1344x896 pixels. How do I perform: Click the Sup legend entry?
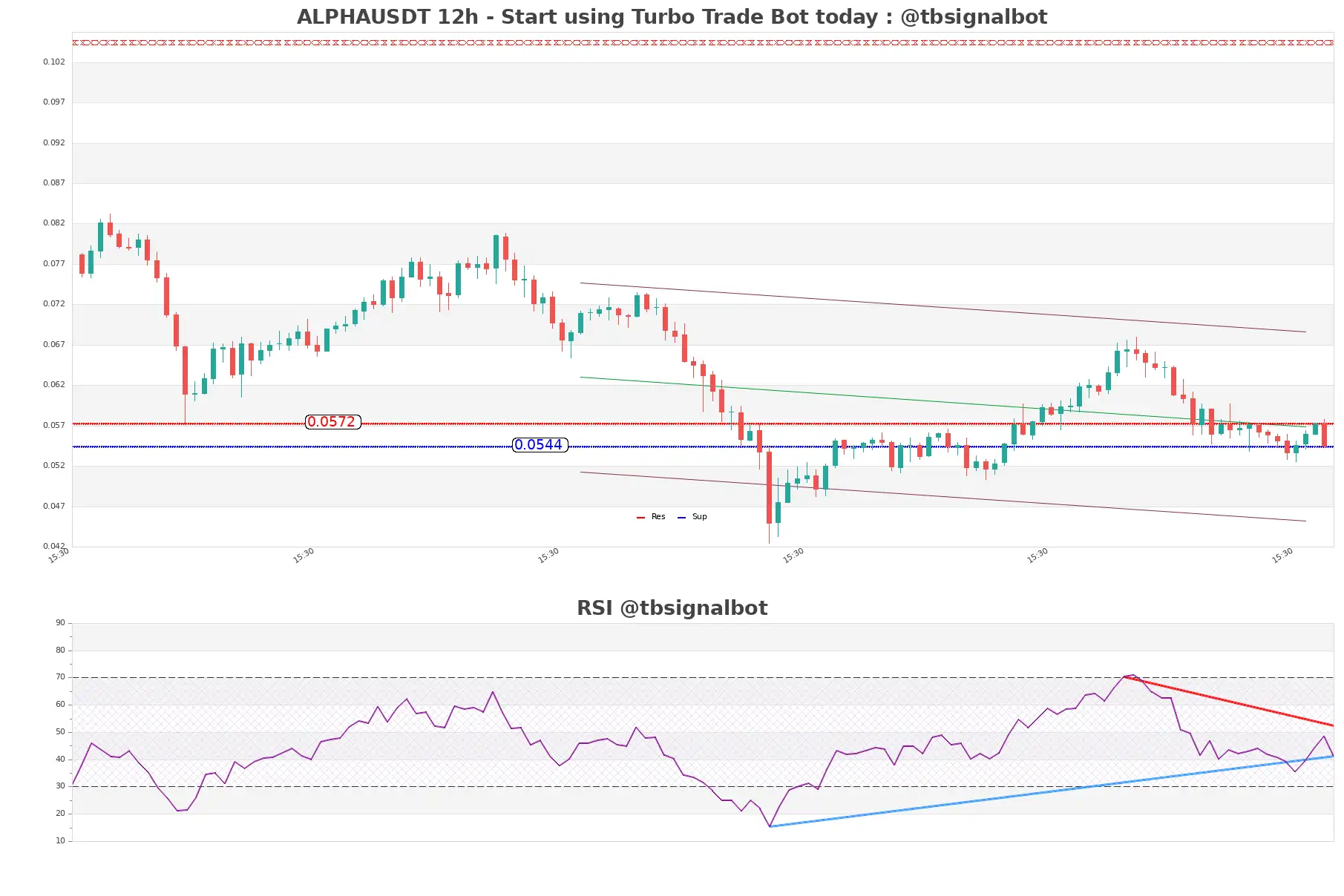[x=692, y=517]
